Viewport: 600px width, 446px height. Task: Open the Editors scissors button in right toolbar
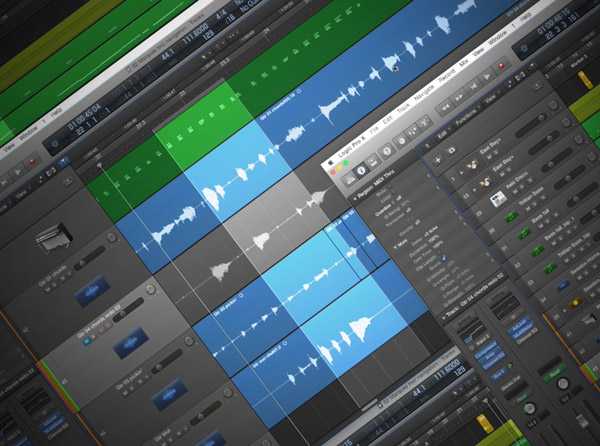click(x=423, y=124)
